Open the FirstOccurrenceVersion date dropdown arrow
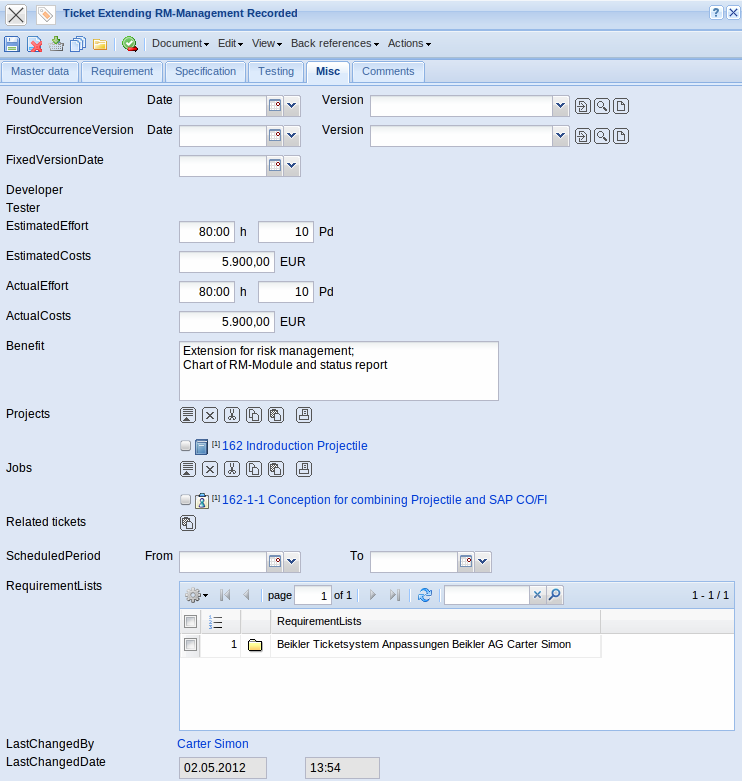Image resolution: width=742 pixels, height=781 pixels. coord(292,136)
